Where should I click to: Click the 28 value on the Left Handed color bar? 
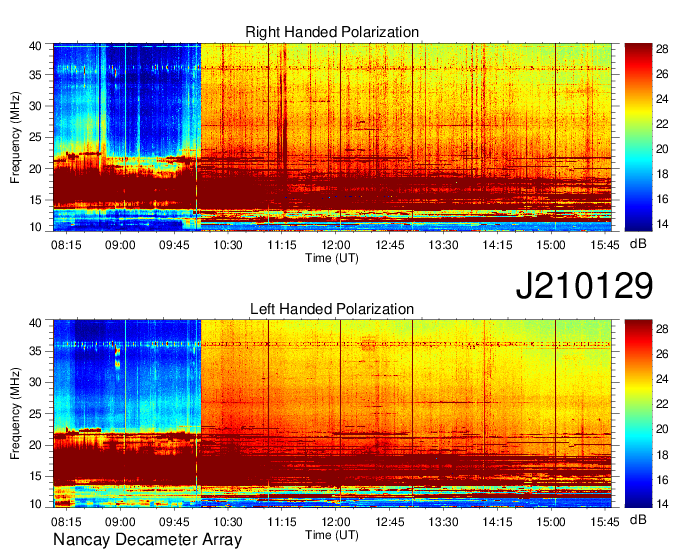[662, 329]
